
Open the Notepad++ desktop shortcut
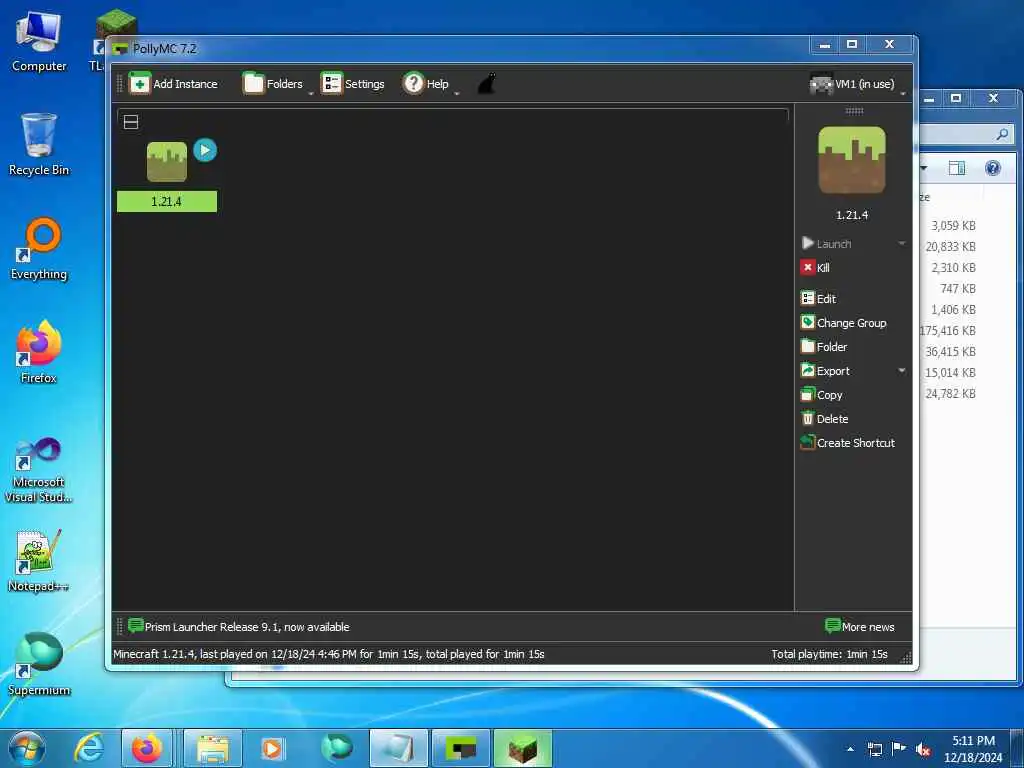coord(39,561)
